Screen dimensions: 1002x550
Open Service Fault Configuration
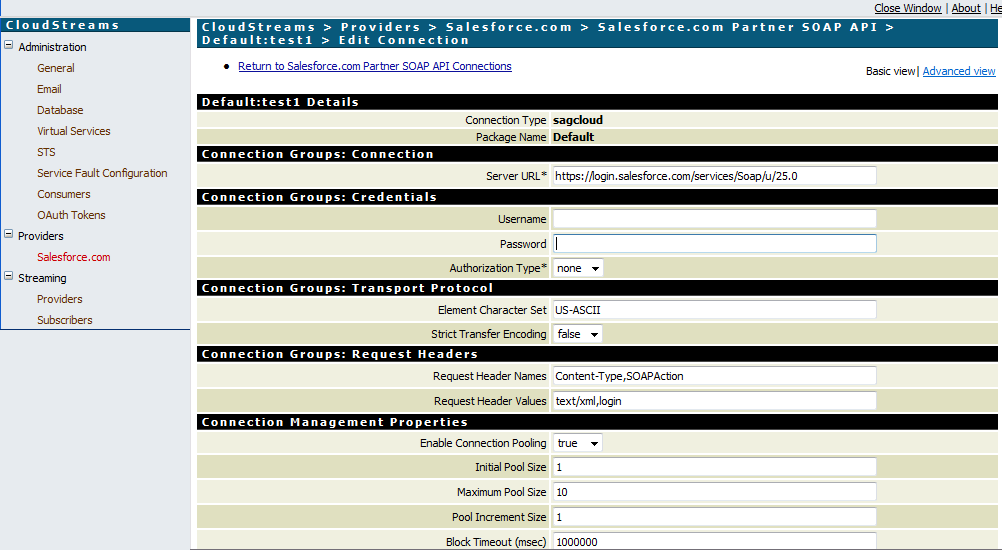tap(102, 173)
